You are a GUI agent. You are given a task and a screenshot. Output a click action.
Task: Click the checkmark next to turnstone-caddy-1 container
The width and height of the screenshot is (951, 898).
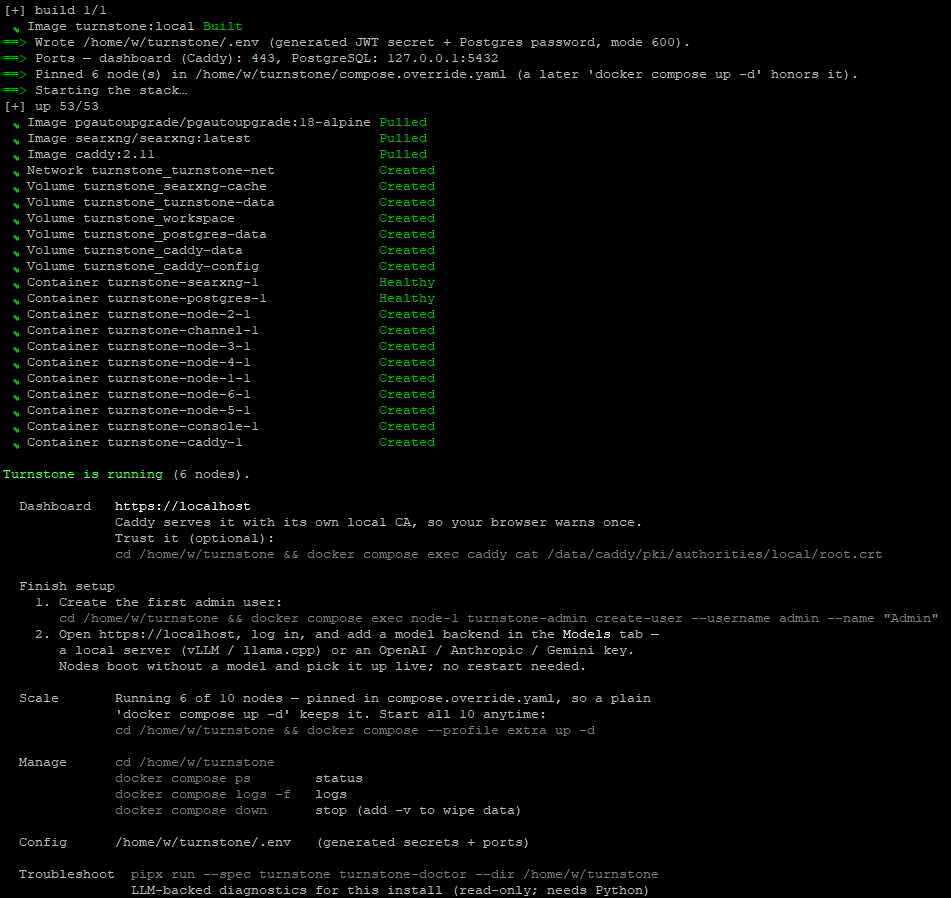point(17,445)
